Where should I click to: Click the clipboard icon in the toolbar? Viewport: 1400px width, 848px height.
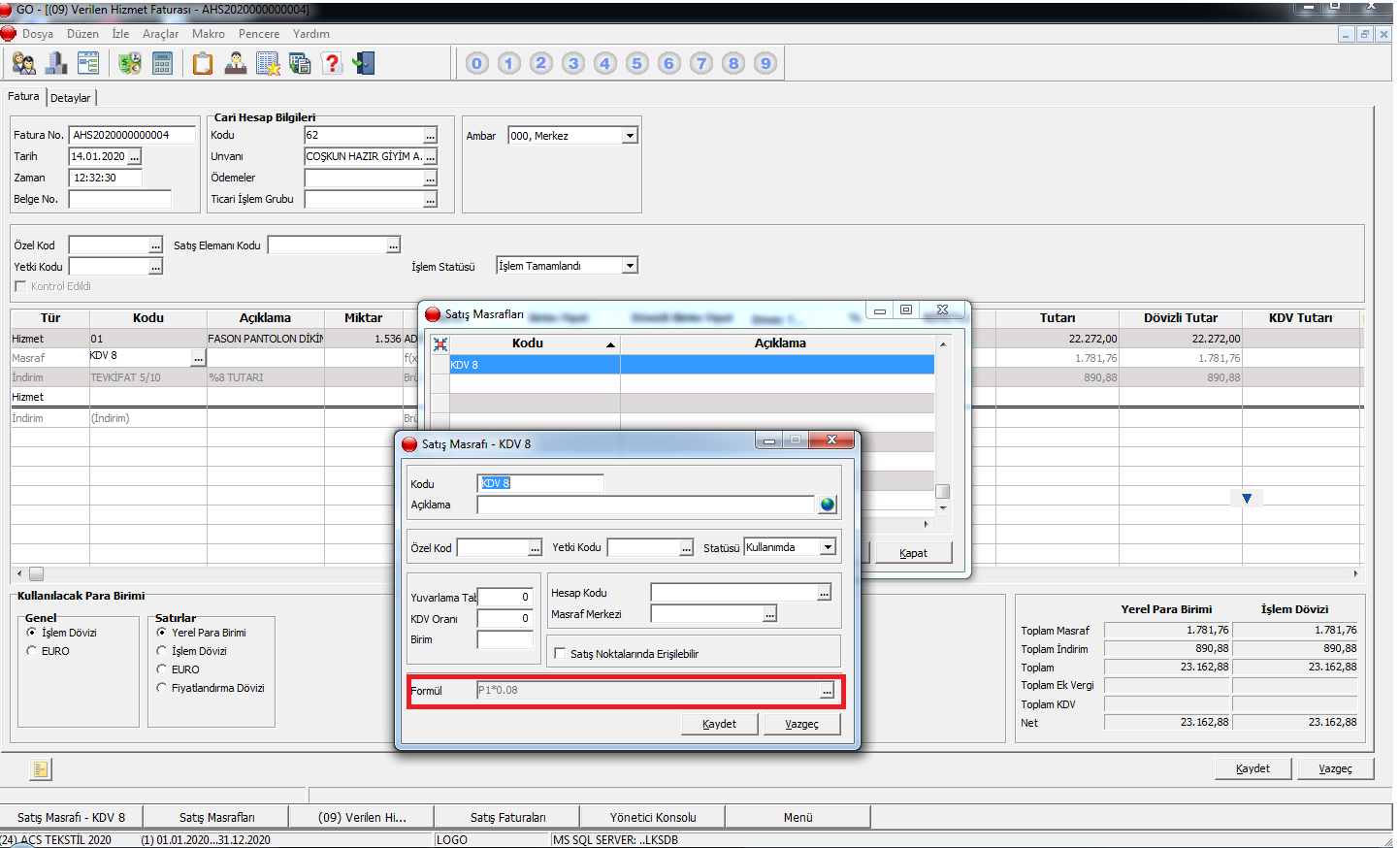click(202, 64)
